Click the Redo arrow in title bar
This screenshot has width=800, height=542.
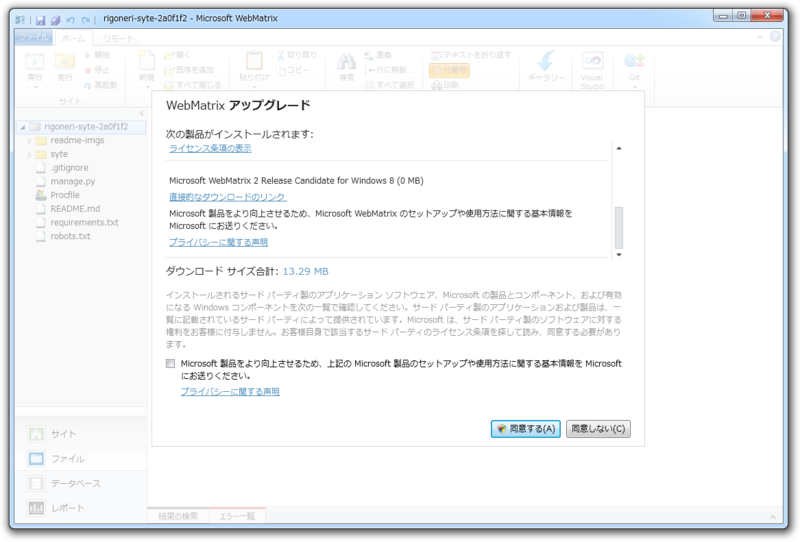tap(85, 20)
